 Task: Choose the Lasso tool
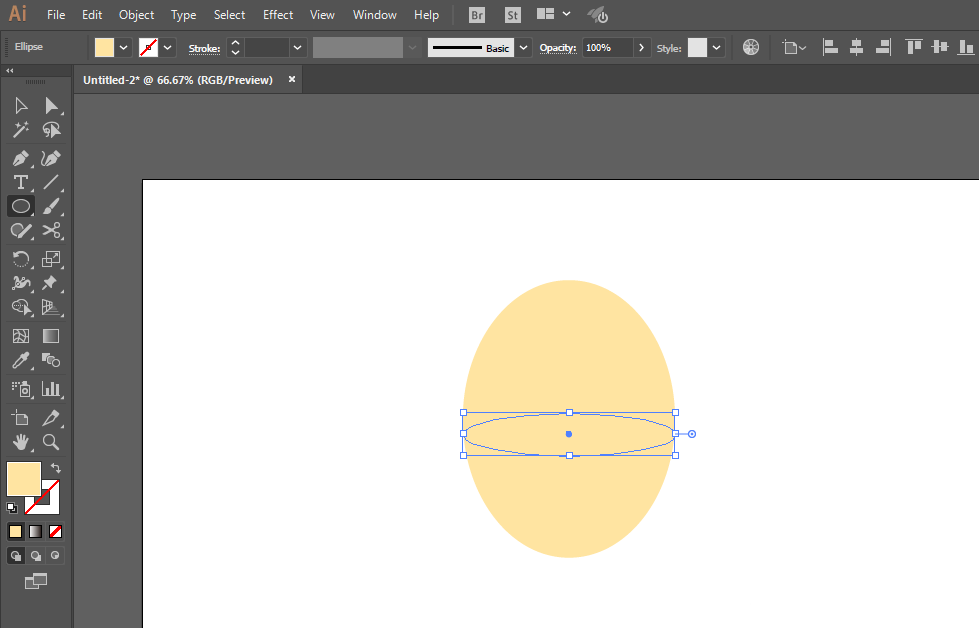point(51,130)
